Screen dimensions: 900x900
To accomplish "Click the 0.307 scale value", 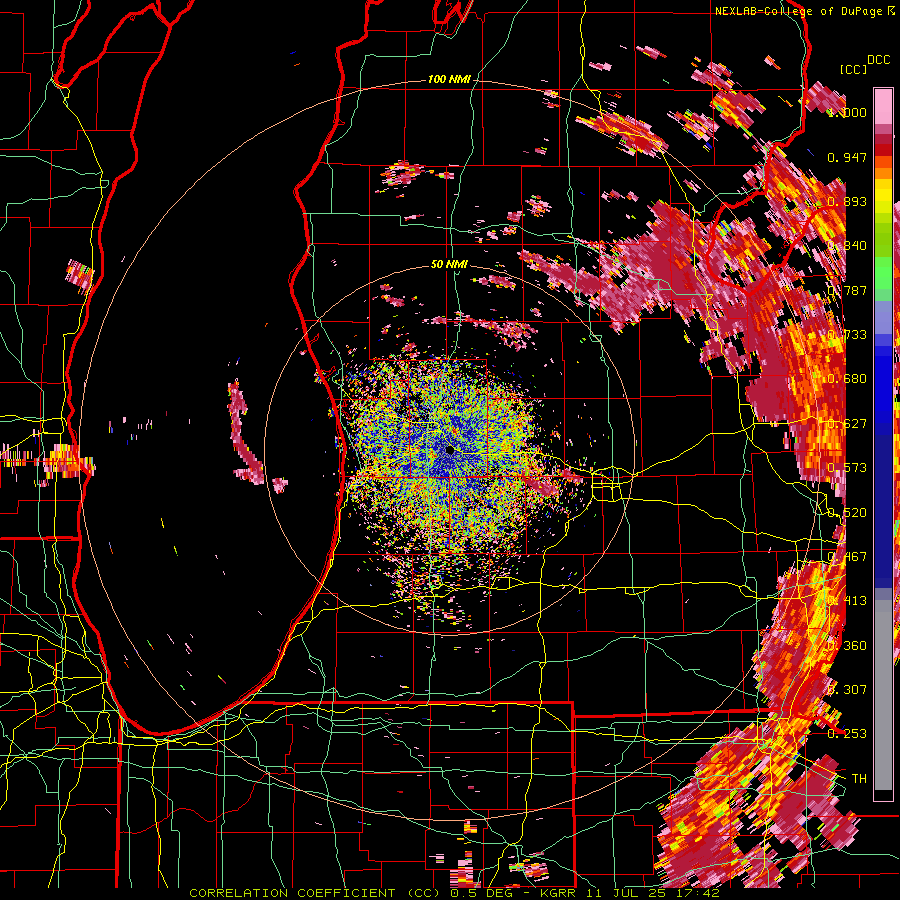I will pyautogui.click(x=847, y=689).
